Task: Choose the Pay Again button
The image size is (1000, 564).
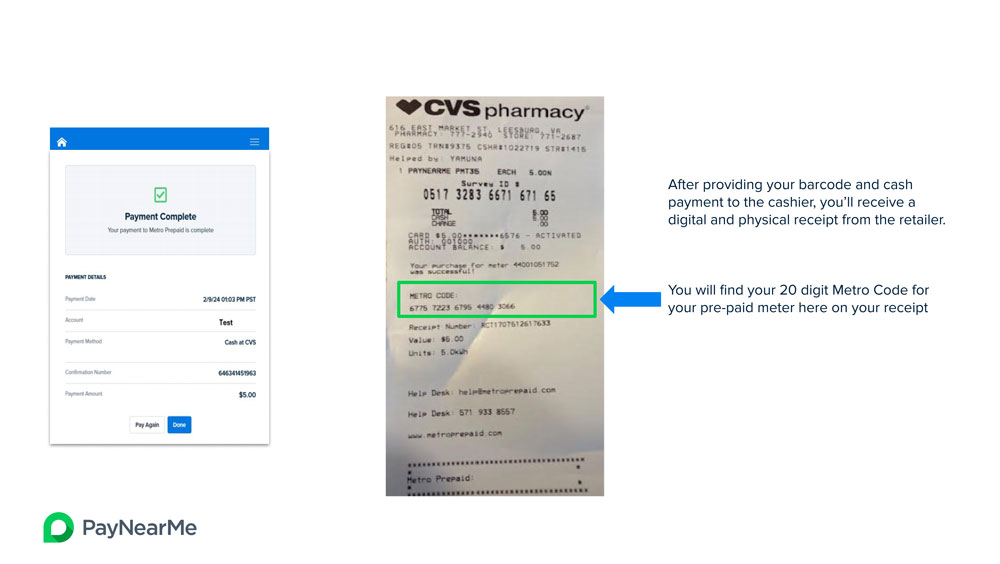Action: [147, 425]
